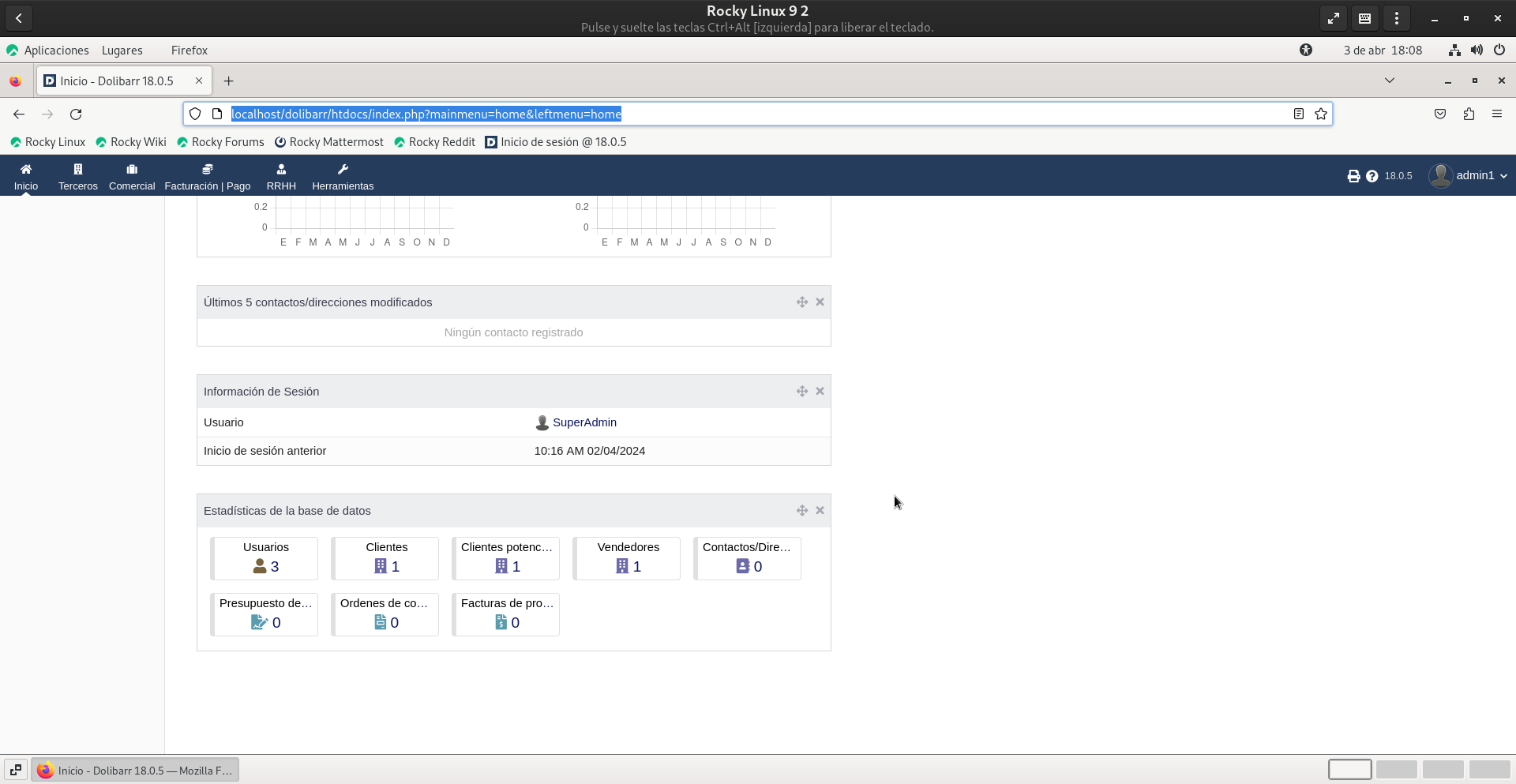Open the RRHH module
The width and height of the screenshot is (1516, 784).
[281, 175]
